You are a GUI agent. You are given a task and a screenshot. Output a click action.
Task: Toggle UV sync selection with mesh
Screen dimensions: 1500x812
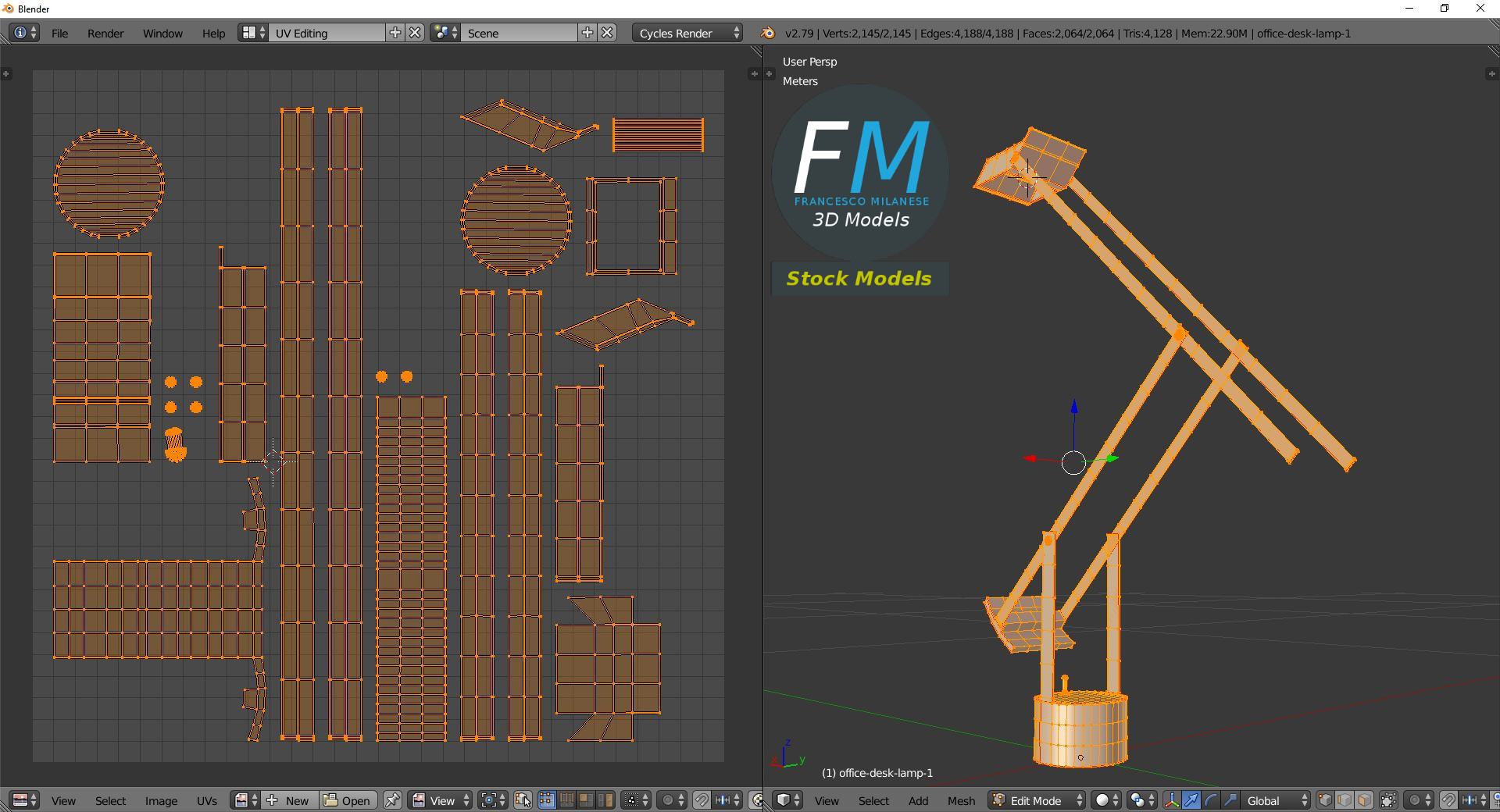click(523, 800)
